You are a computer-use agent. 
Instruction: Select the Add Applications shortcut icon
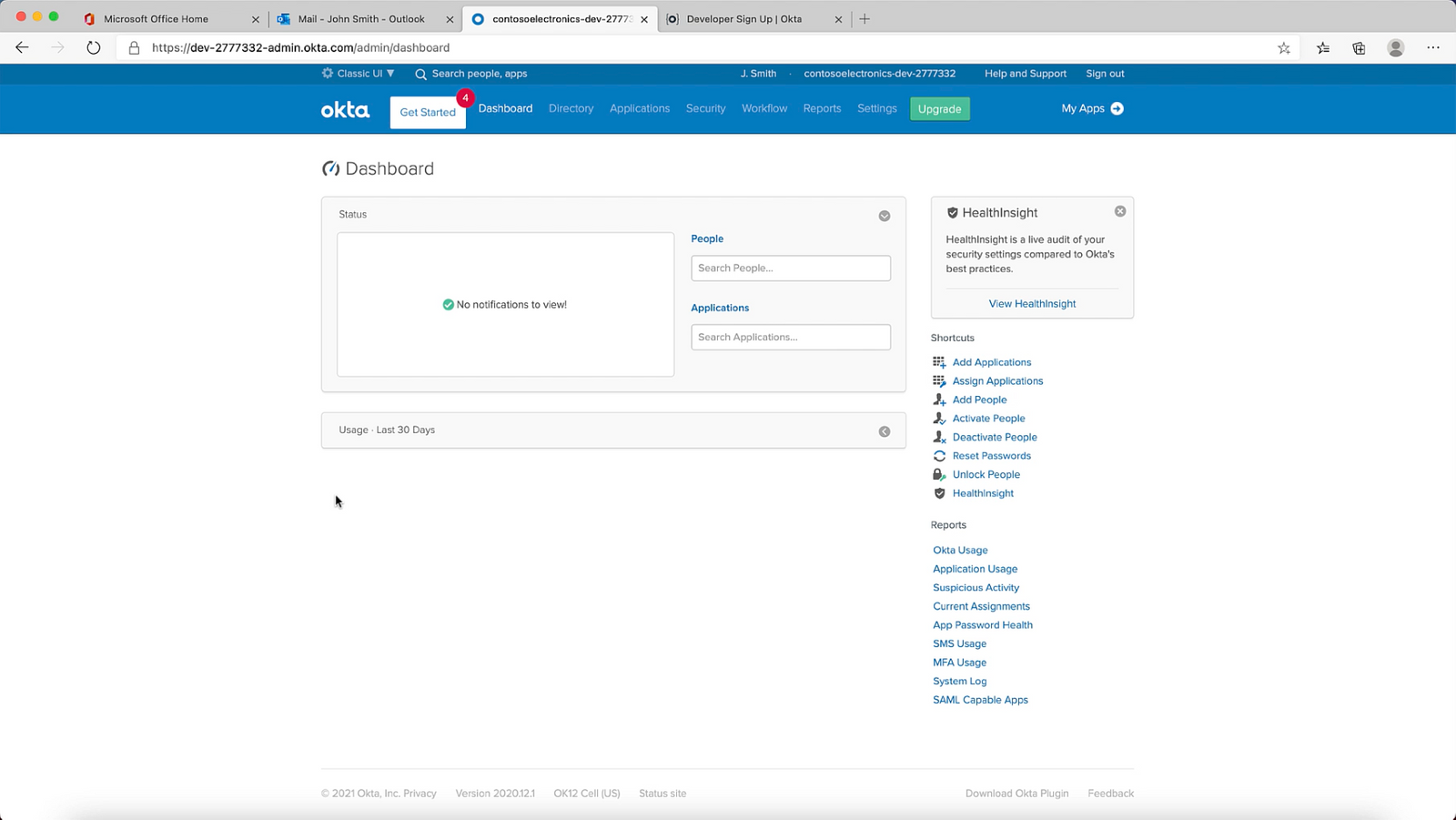tap(939, 361)
